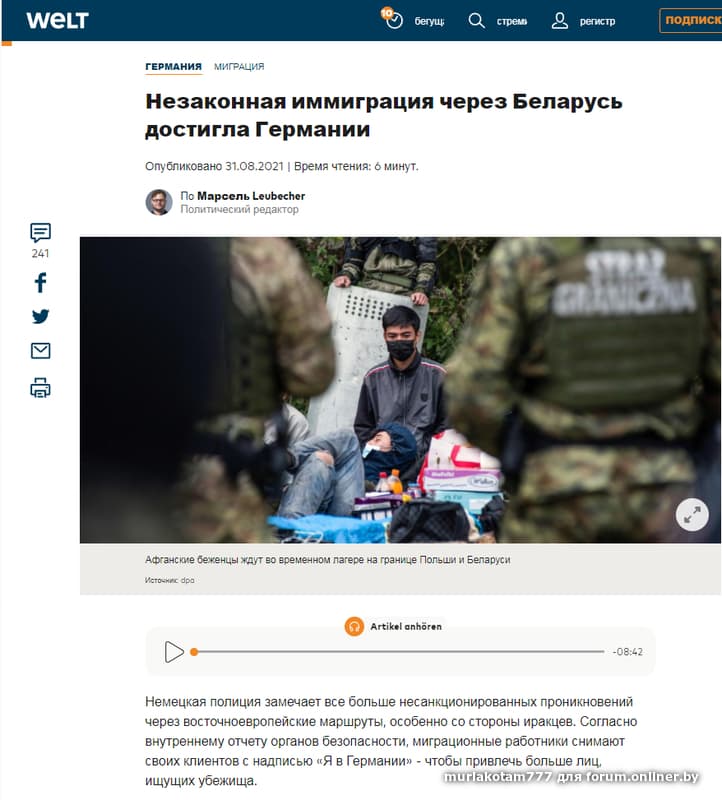Click the search magnifier icon

click(477, 20)
